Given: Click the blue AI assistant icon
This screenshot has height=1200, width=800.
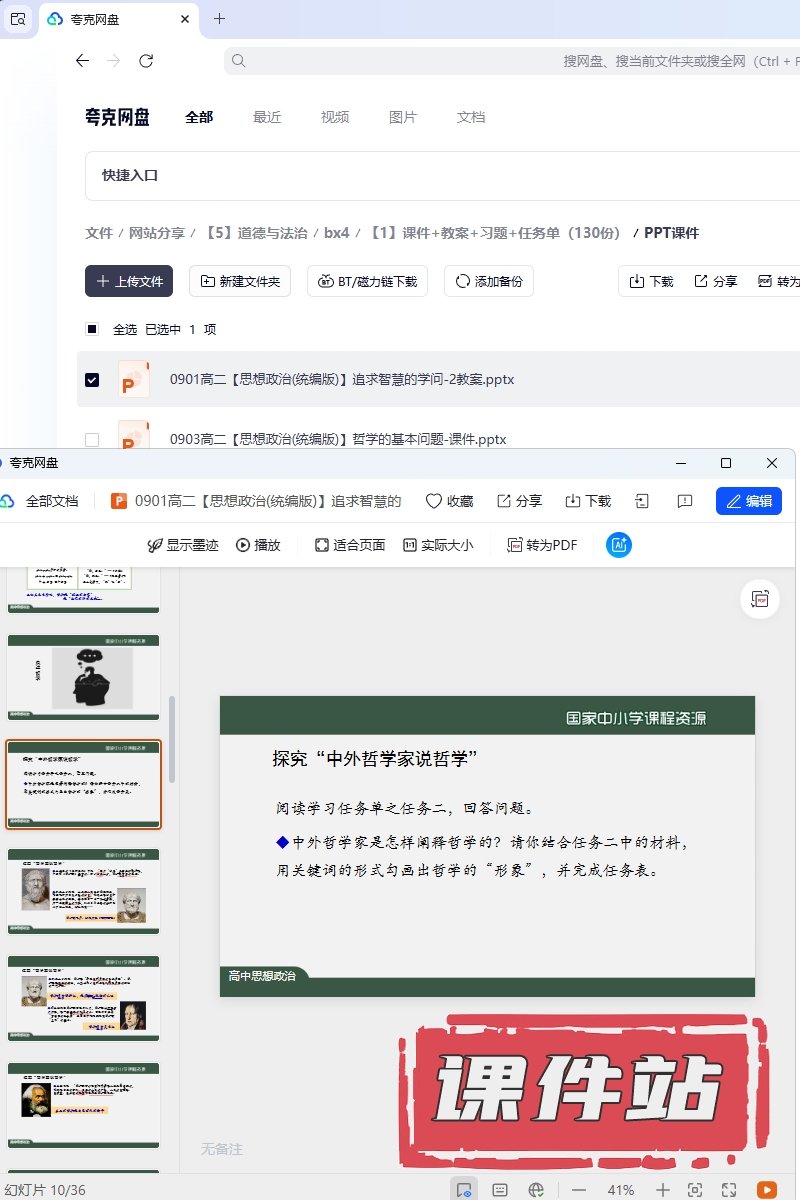Looking at the screenshot, I should pos(619,545).
